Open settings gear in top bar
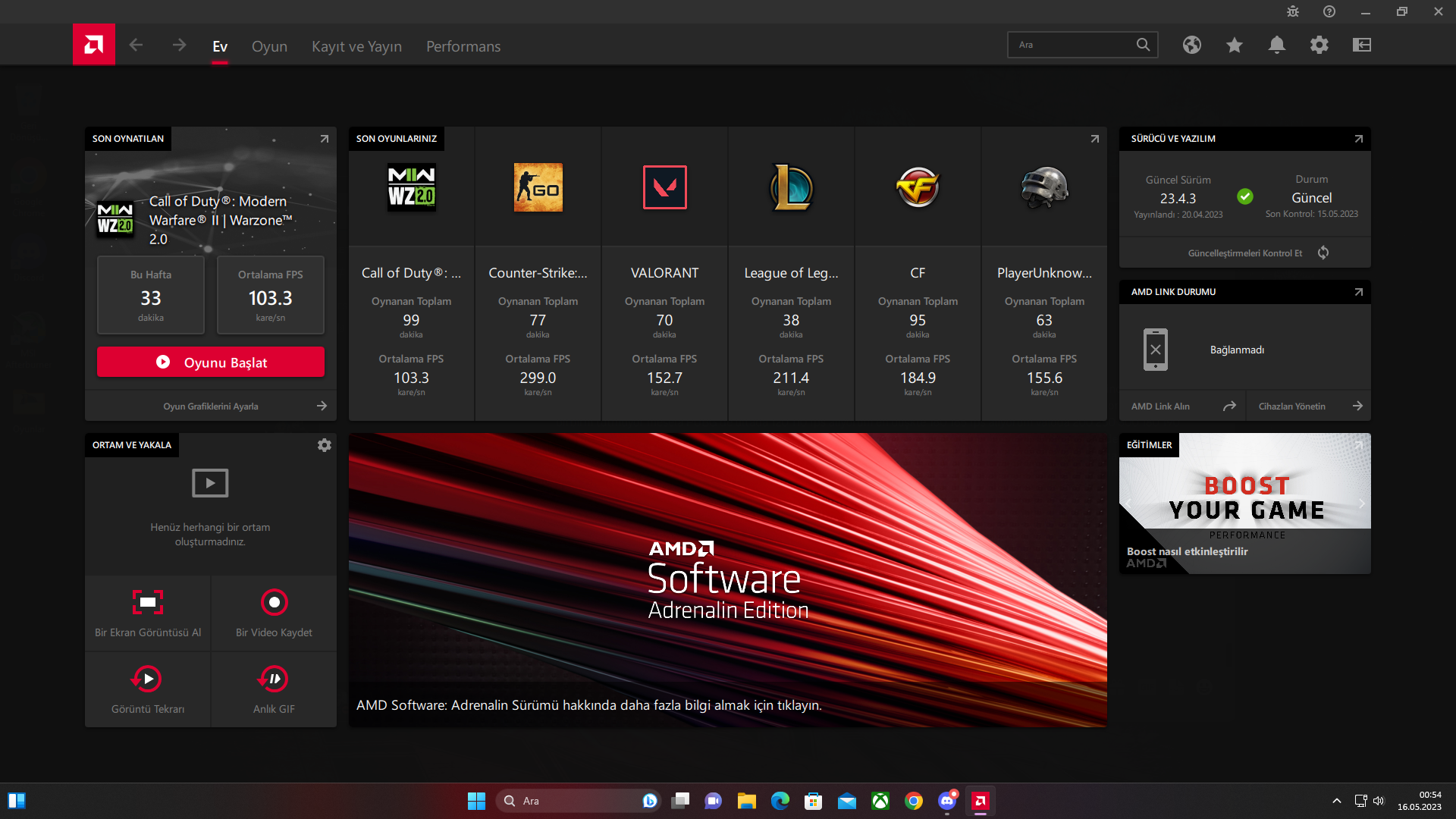Image resolution: width=1456 pixels, height=819 pixels. [x=1319, y=45]
